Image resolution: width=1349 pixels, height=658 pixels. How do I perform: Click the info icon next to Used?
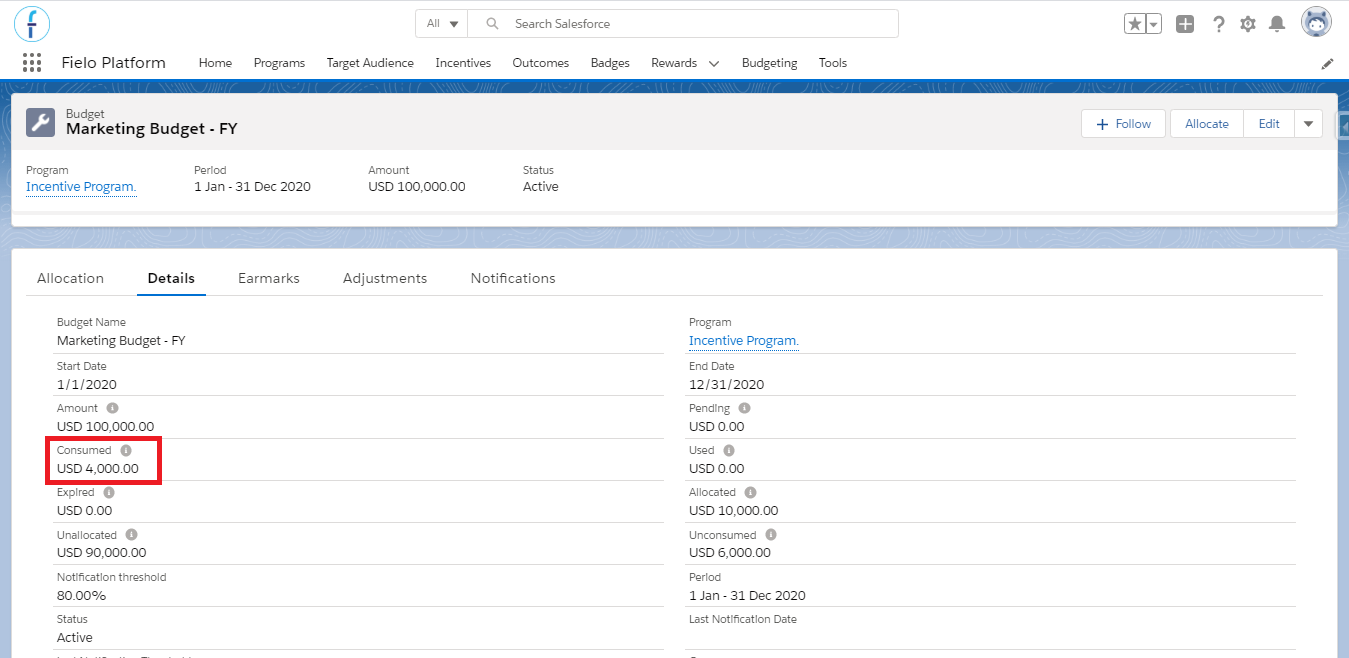tap(728, 451)
